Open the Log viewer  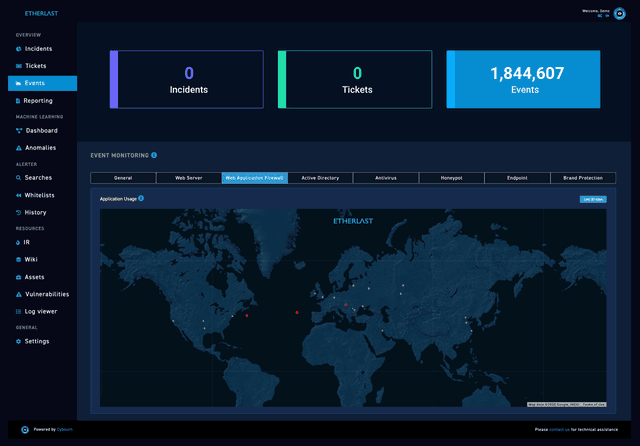click(41, 311)
